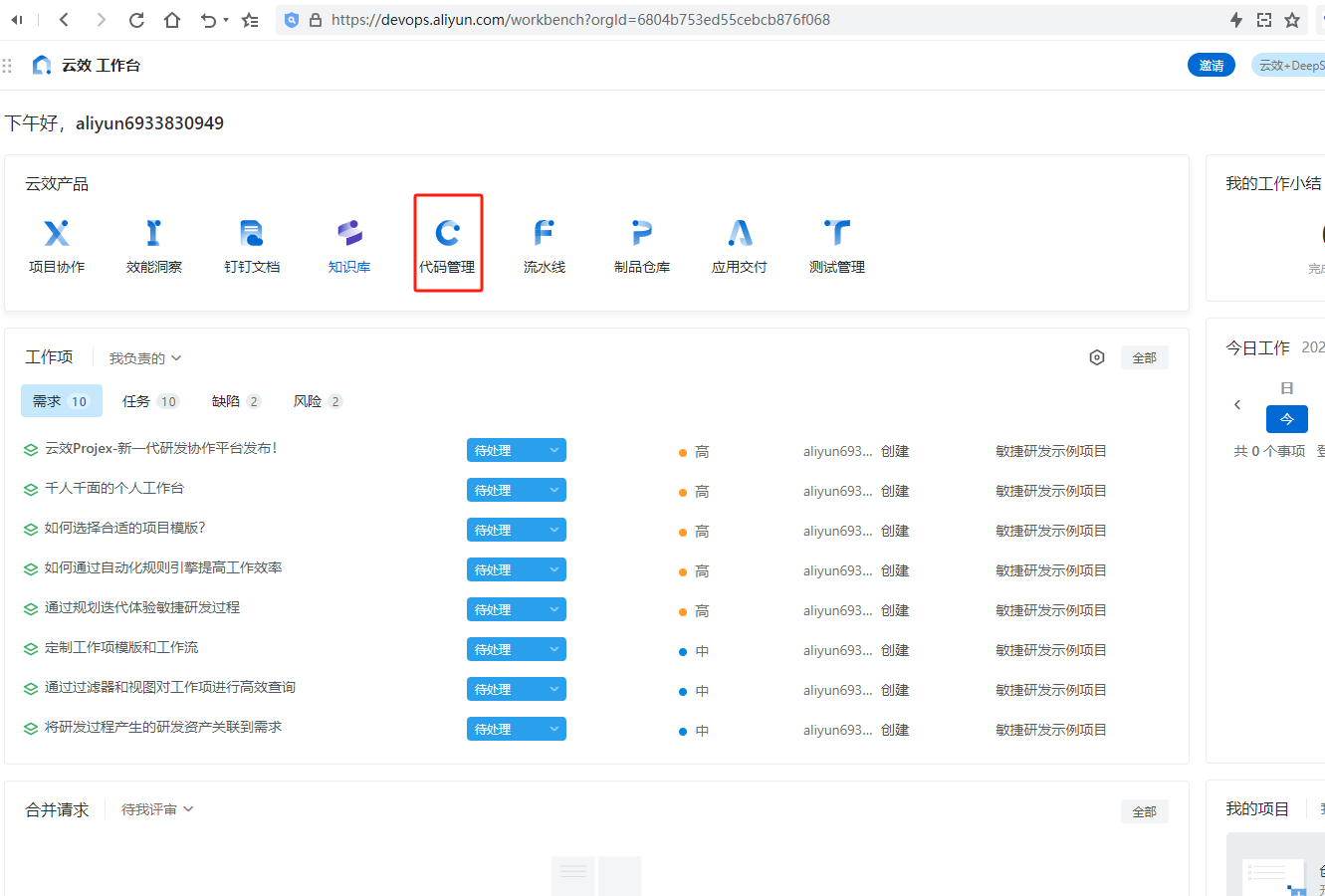
Task: Open work item 如何选择合适的项目模版?
Action: click(125, 528)
